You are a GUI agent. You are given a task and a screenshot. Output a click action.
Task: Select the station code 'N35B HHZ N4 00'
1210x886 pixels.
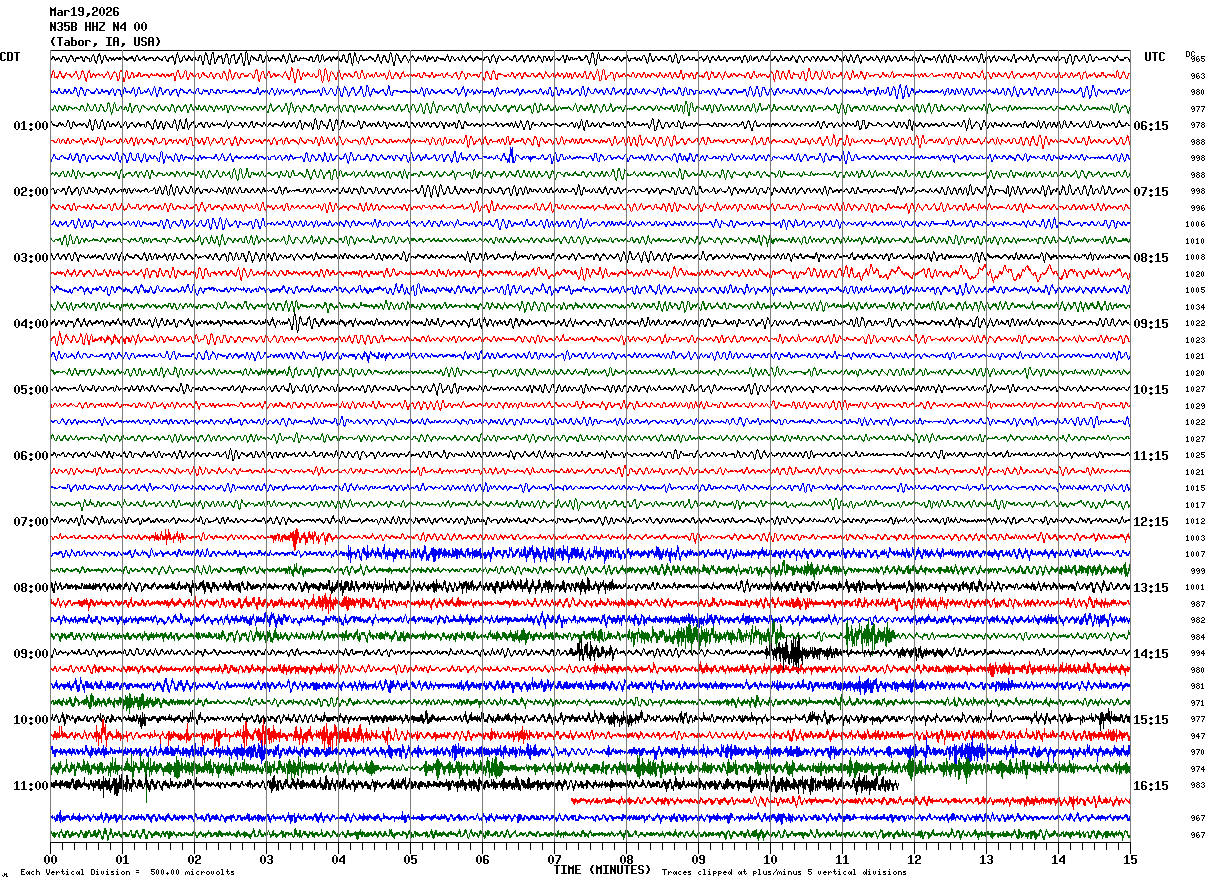[98, 27]
